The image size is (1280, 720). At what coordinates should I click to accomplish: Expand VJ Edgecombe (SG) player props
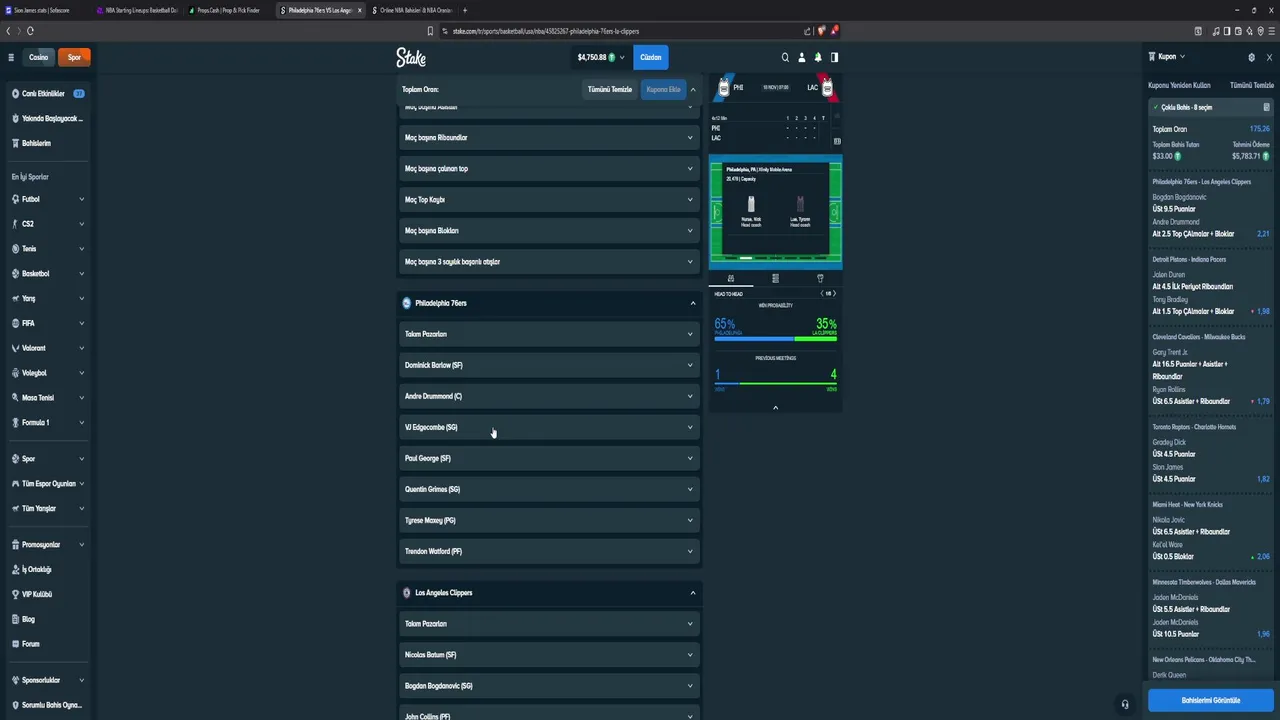pyautogui.click(x=549, y=427)
